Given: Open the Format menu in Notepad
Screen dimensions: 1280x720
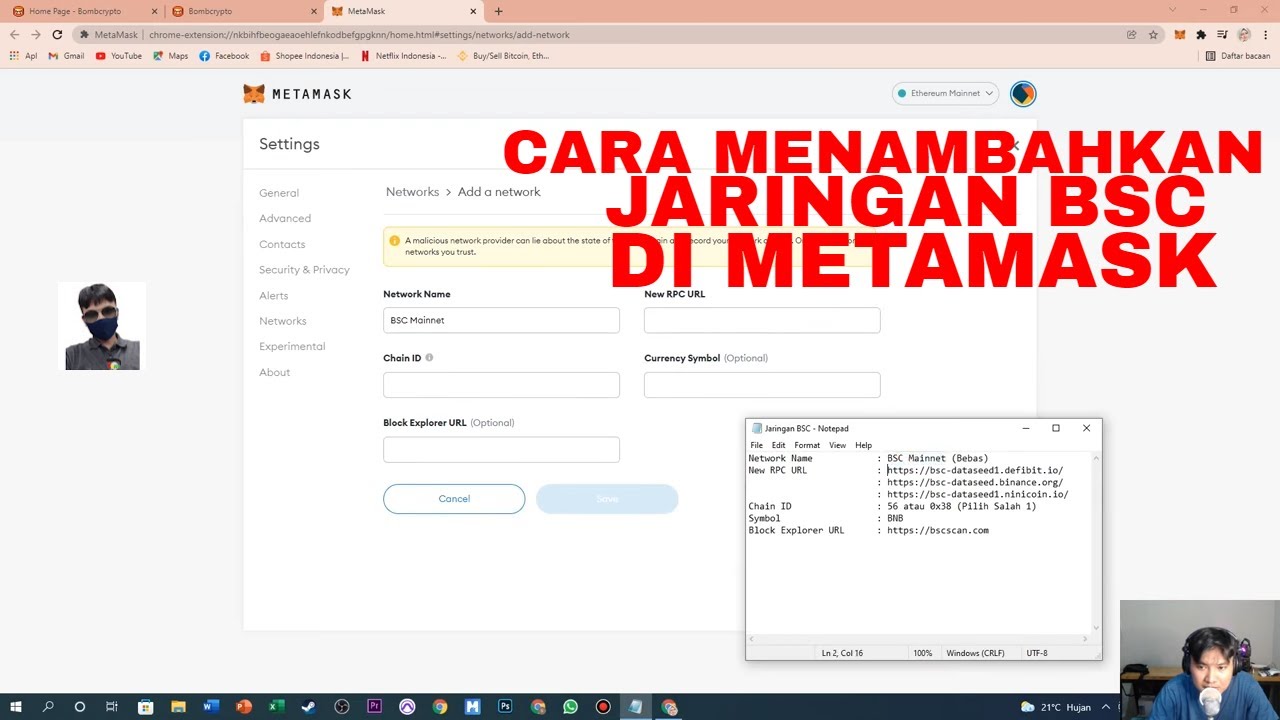Looking at the screenshot, I should point(807,445).
